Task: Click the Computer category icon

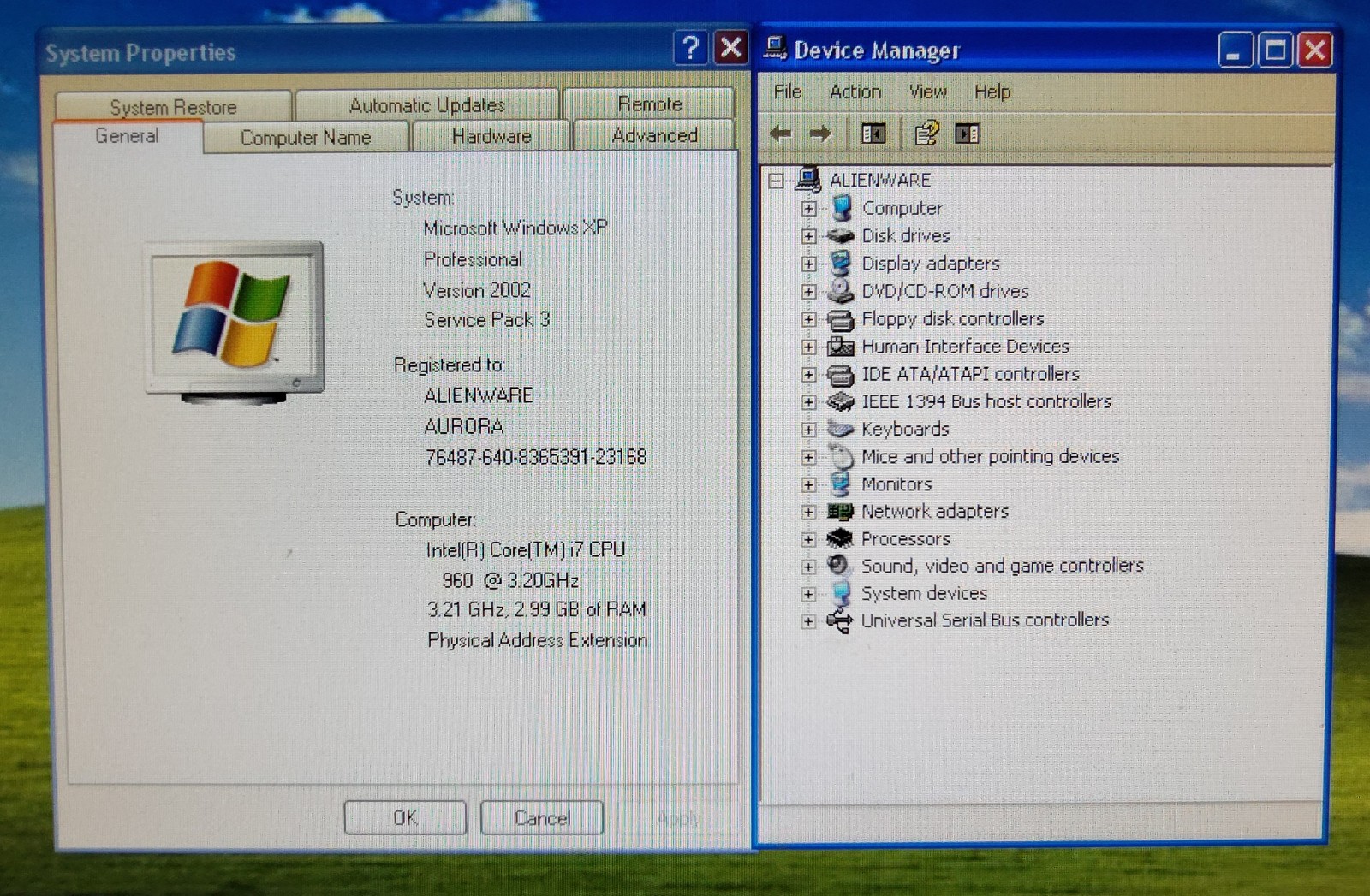Action: (842, 207)
